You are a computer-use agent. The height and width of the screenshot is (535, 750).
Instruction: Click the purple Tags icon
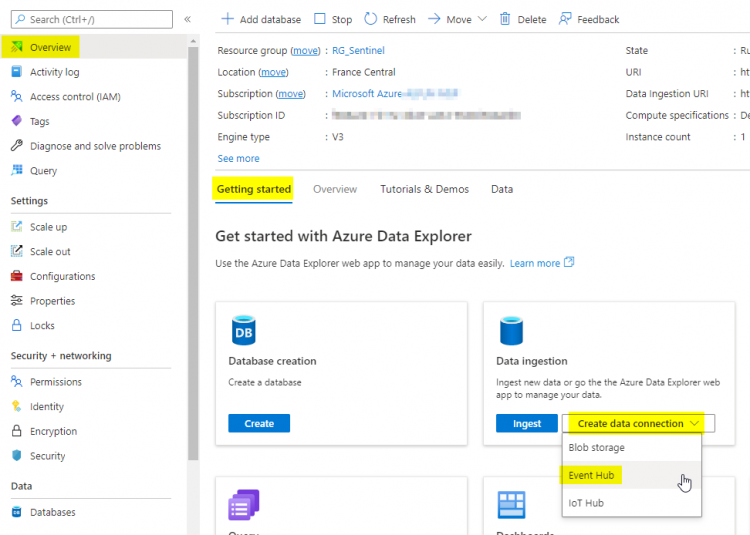[17, 121]
